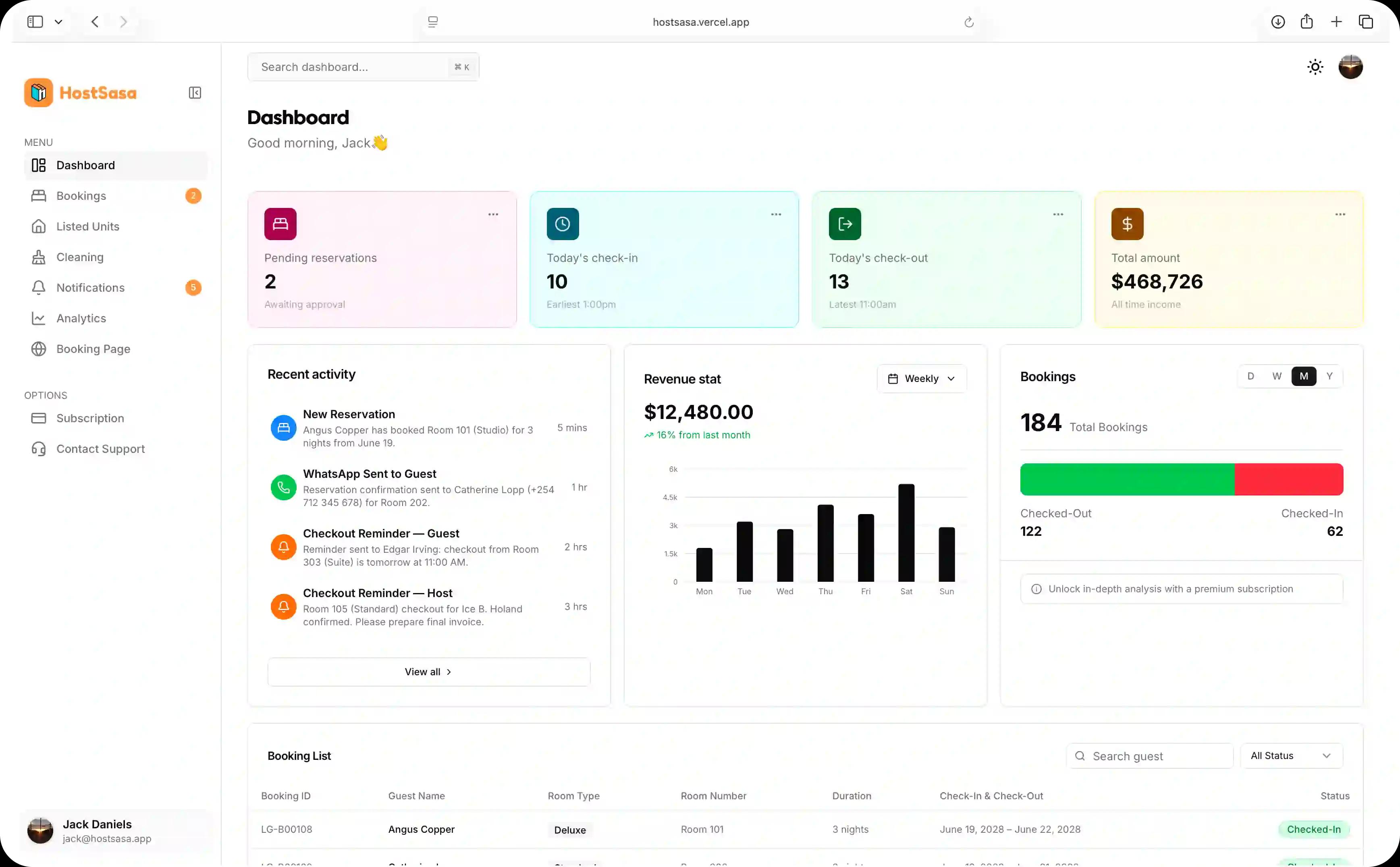Open the Jack Daniels account card
Image resolution: width=1400 pixels, height=867 pixels.
point(116,830)
